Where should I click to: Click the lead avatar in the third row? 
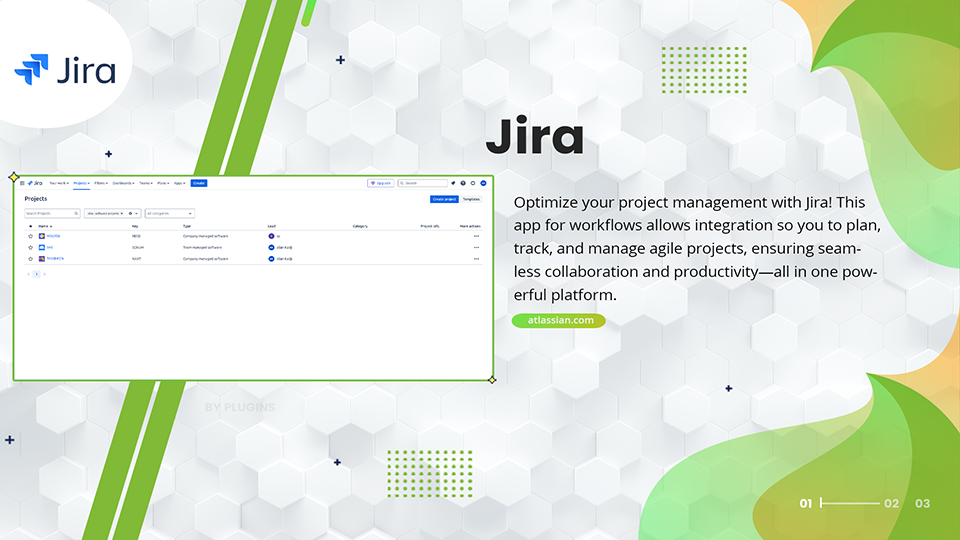pos(271,259)
